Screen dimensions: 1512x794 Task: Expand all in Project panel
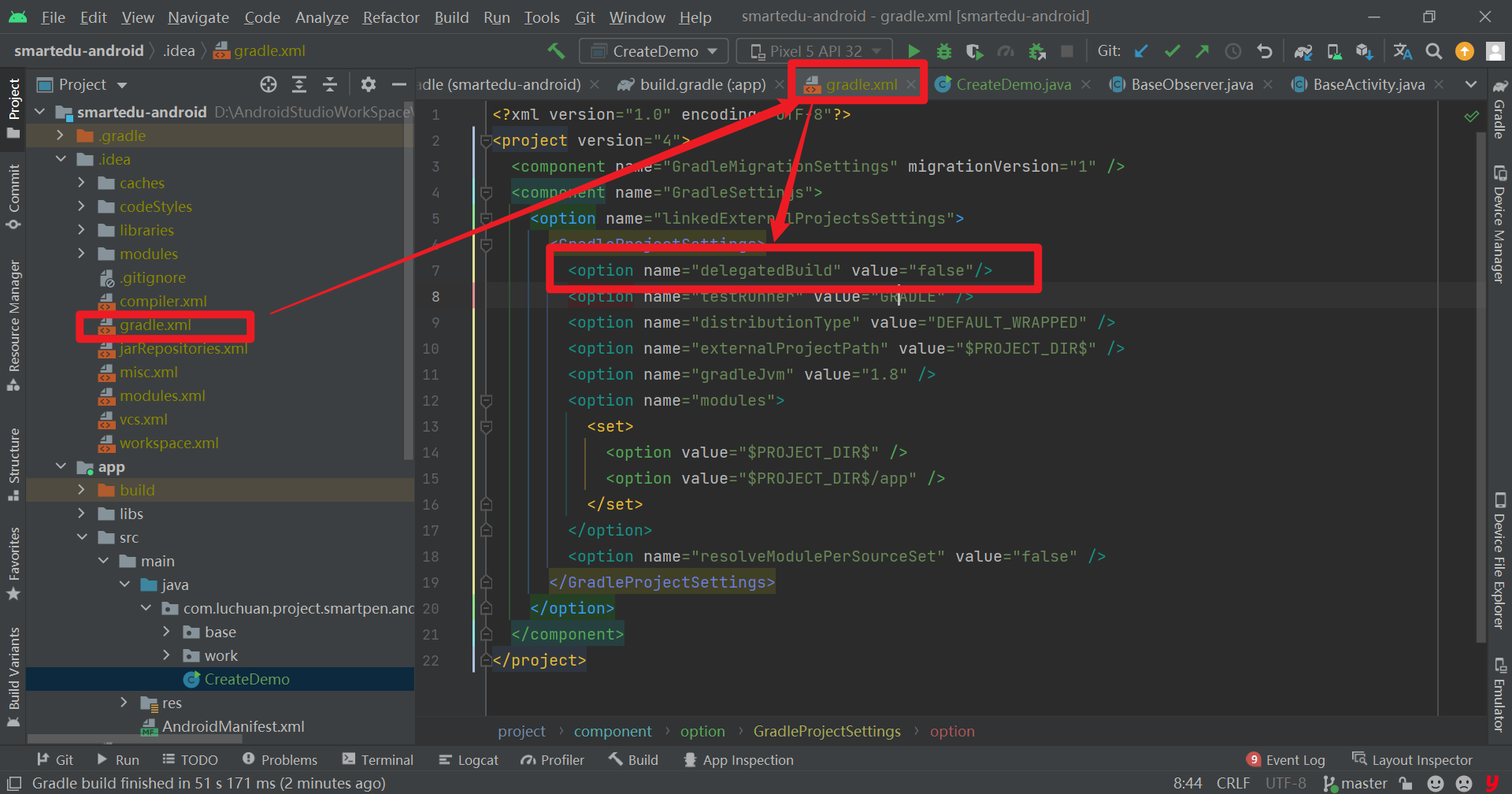(299, 84)
